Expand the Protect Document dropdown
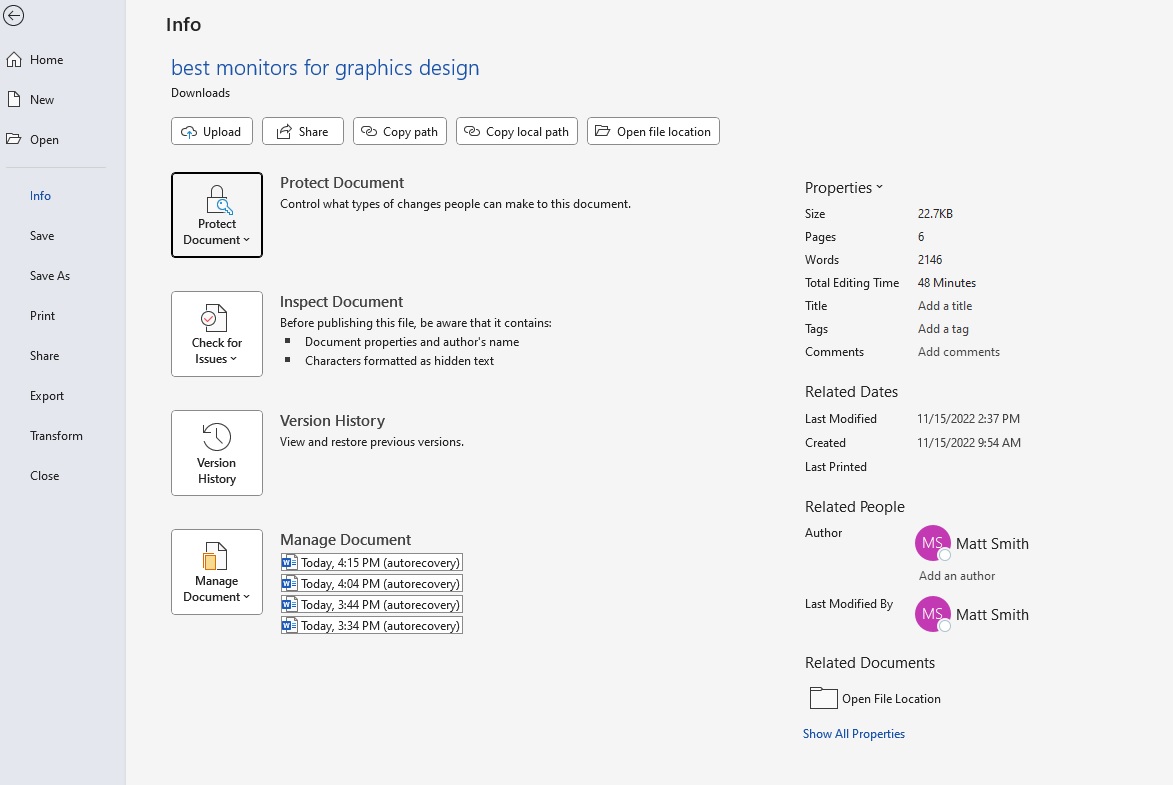This screenshot has width=1173, height=785. click(x=217, y=215)
